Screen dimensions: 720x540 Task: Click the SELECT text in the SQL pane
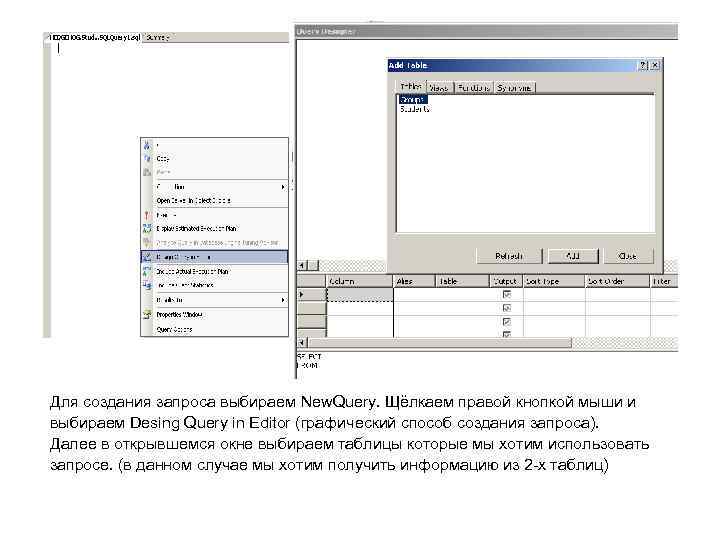pos(309,356)
